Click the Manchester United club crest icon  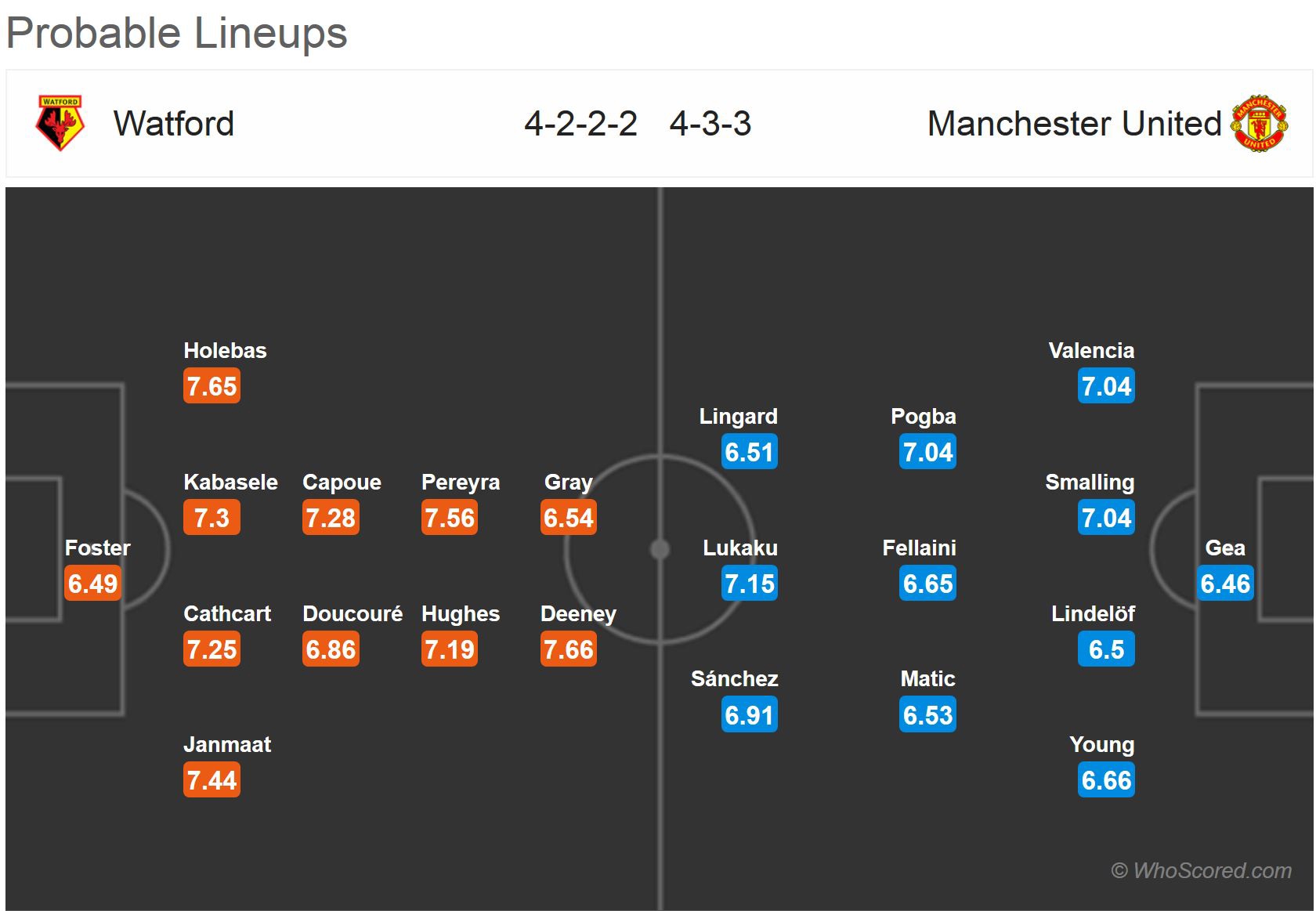coord(1259,124)
